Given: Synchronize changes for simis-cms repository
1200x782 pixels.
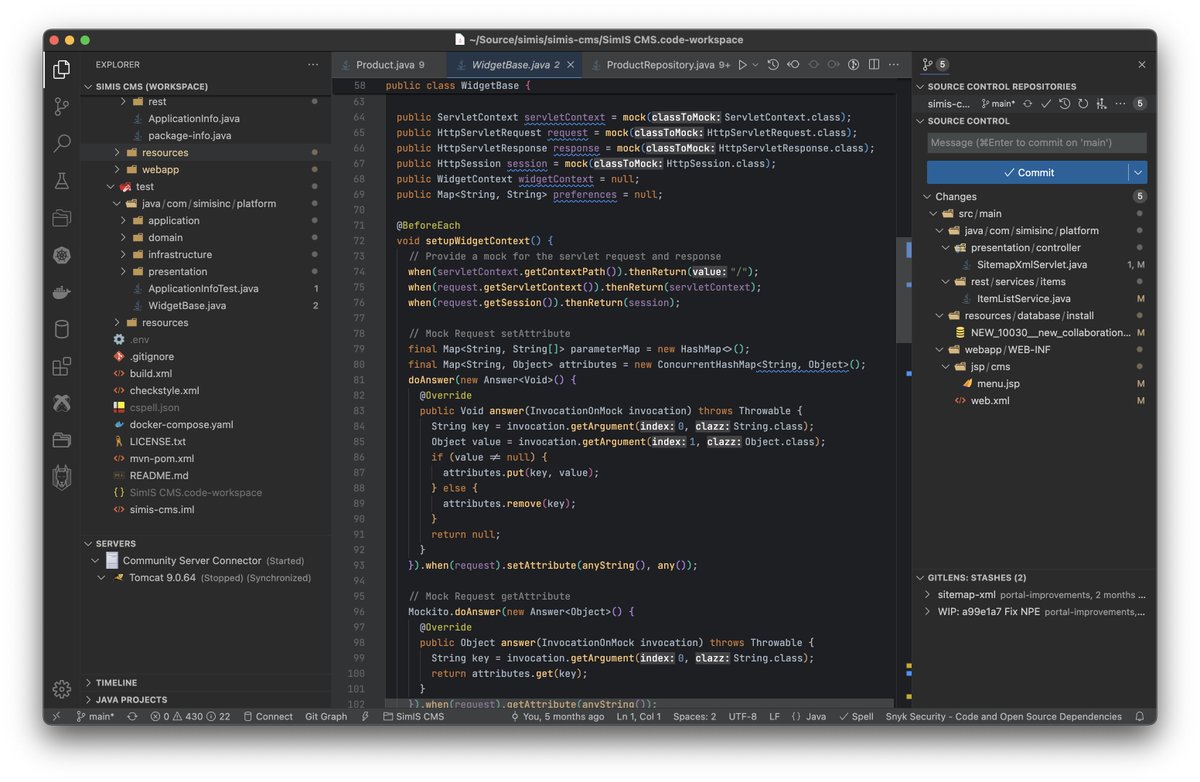Looking at the screenshot, I should tap(1028, 103).
